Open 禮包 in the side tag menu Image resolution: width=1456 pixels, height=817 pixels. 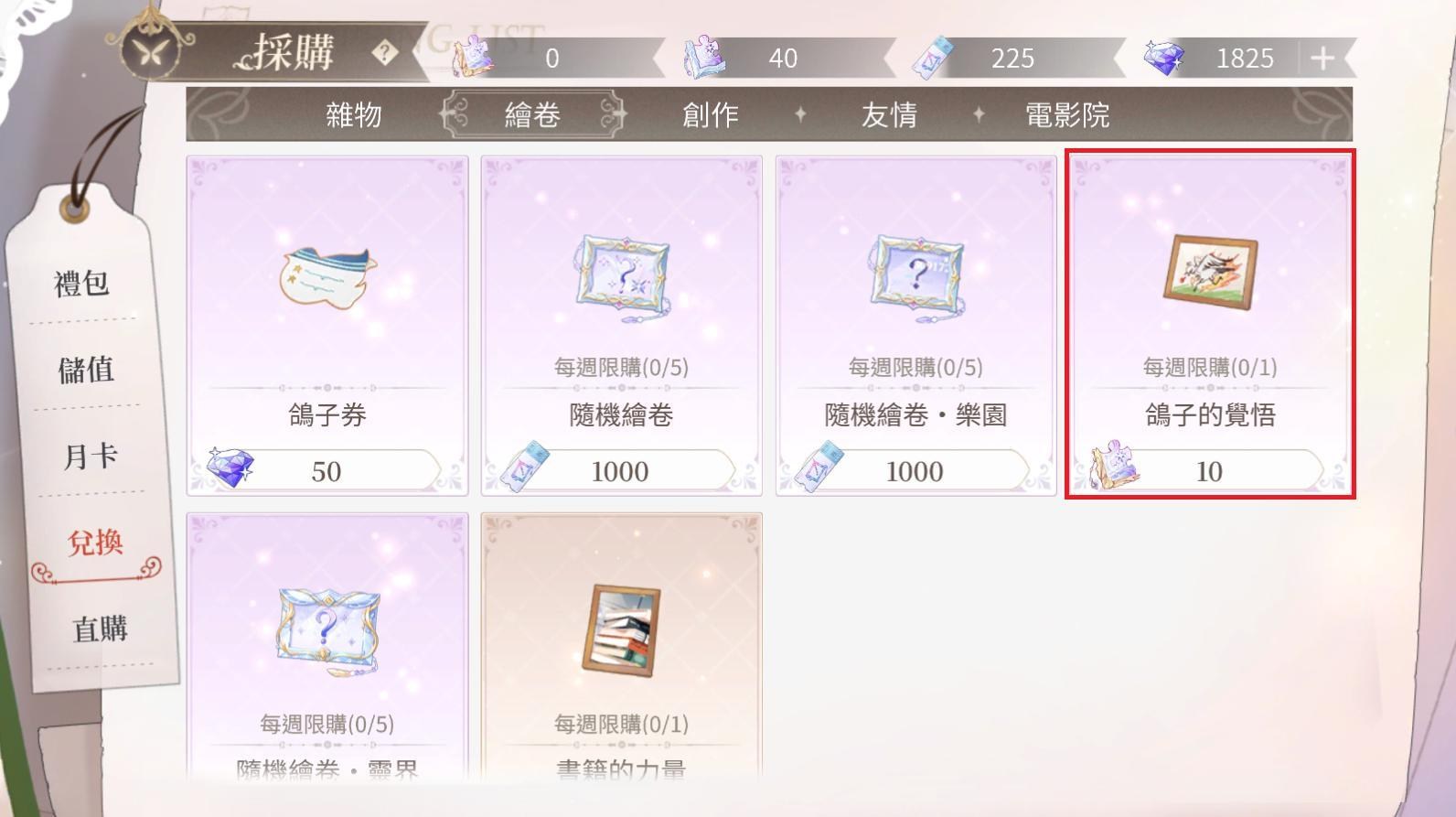click(x=81, y=284)
